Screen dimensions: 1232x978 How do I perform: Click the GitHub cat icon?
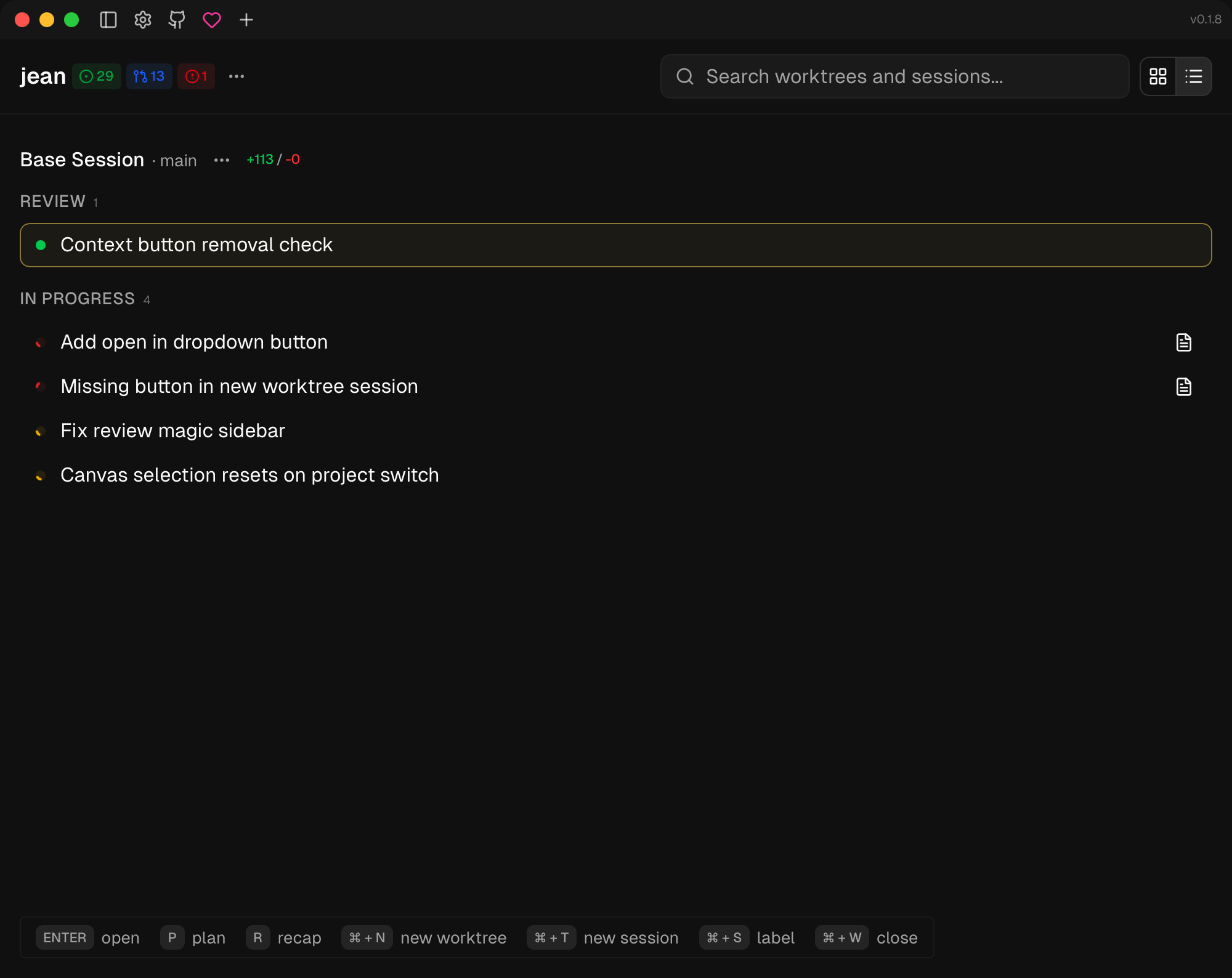coord(177,20)
